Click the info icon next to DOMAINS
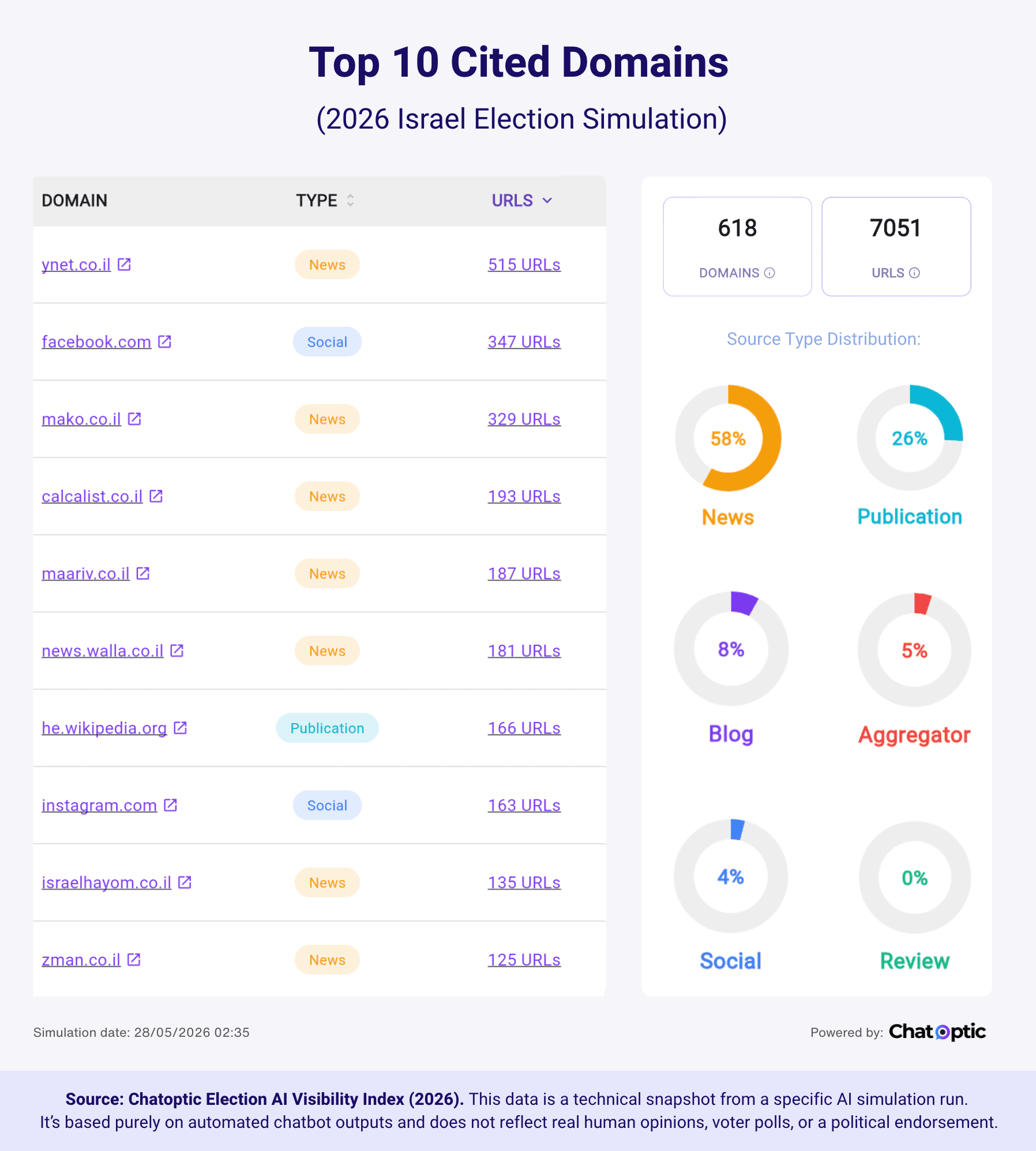Viewport: 1036px width, 1151px height. [x=770, y=273]
